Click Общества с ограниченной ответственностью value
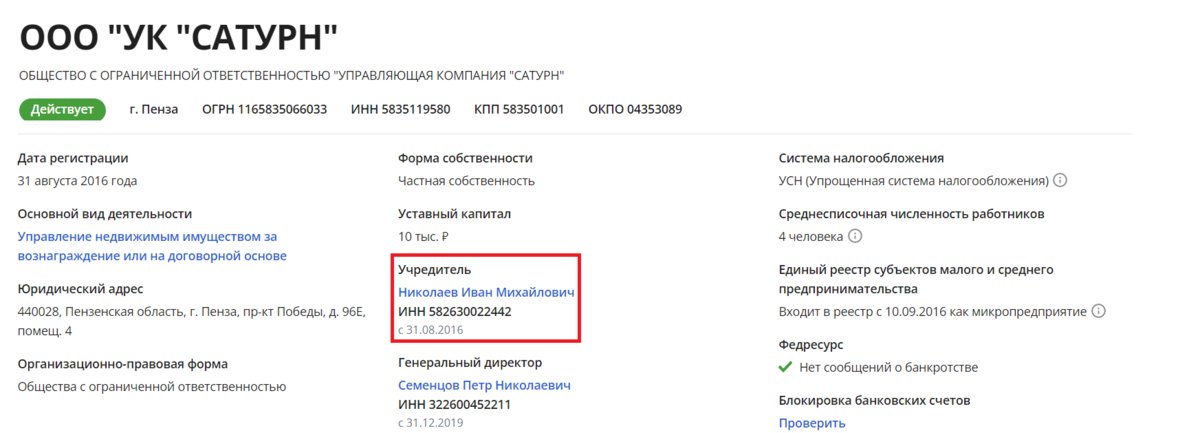Viewport: 1200px width, 433px height. tap(152, 386)
